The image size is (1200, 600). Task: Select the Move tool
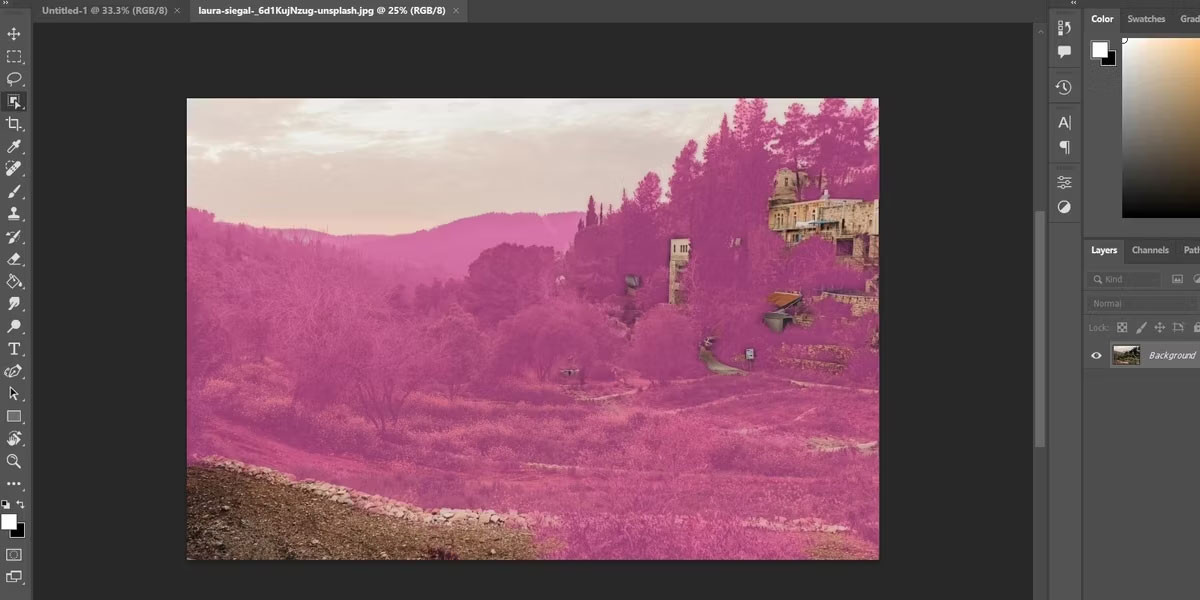click(14, 34)
